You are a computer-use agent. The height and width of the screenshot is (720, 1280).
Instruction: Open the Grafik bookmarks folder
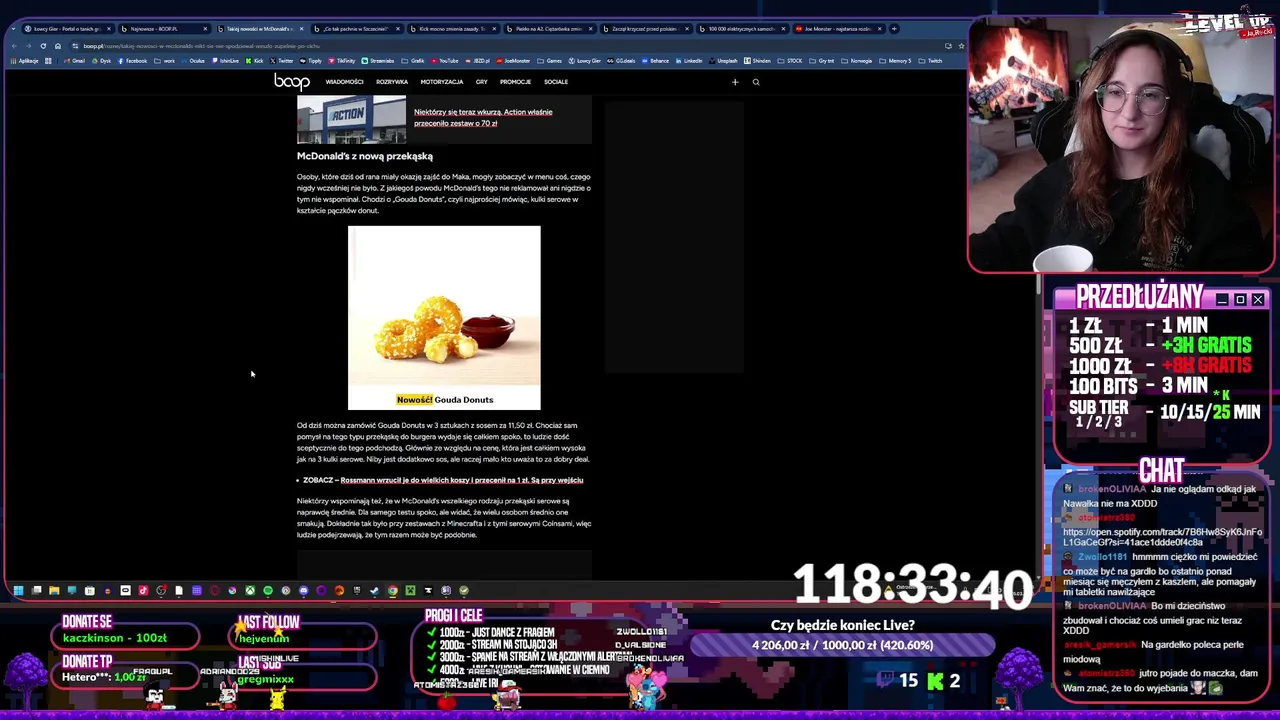pyautogui.click(x=414, y=61)
